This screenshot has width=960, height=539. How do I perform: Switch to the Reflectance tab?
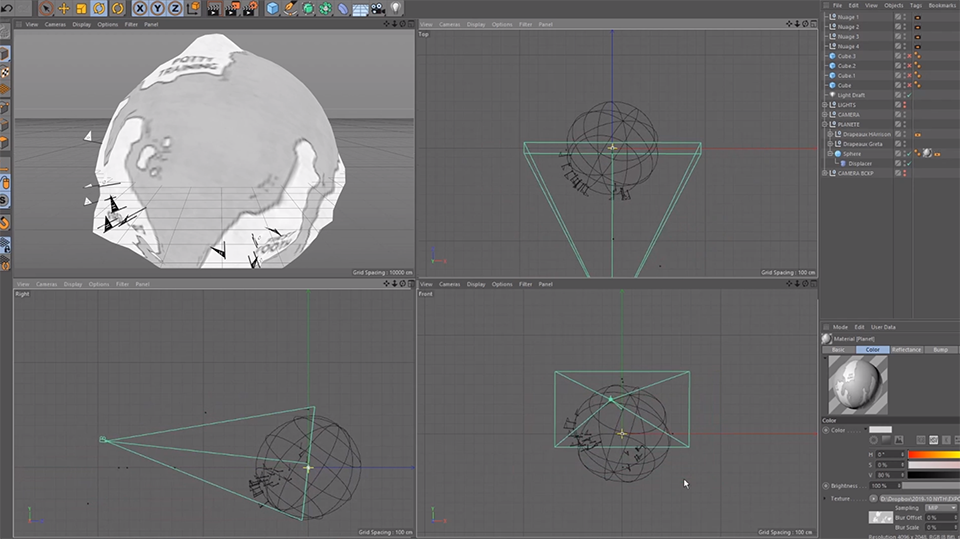906,350
